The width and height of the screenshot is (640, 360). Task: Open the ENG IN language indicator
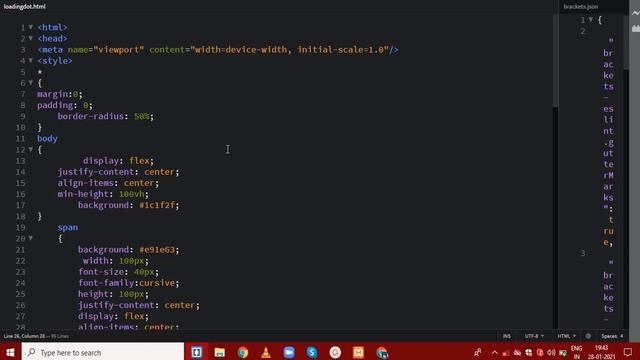click(x=576, y=352)
